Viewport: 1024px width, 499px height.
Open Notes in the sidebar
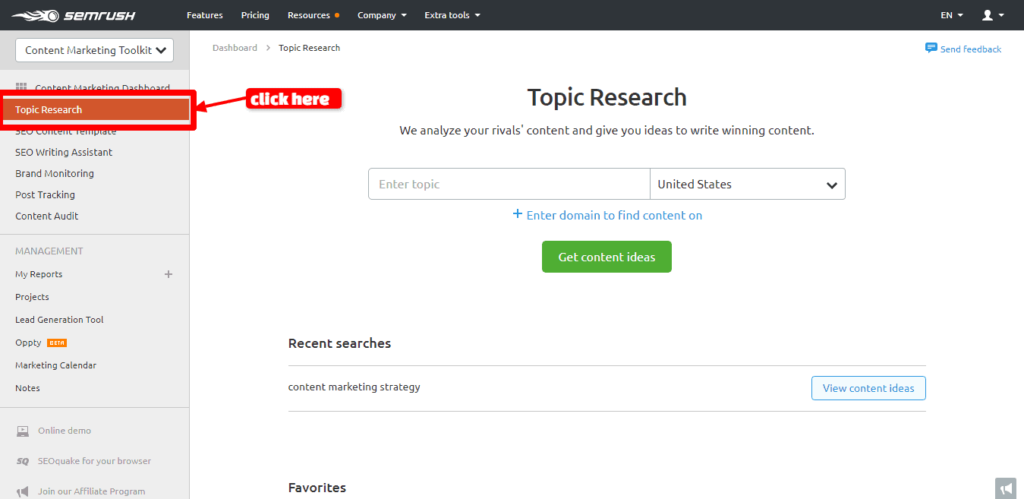pos(27,388)
